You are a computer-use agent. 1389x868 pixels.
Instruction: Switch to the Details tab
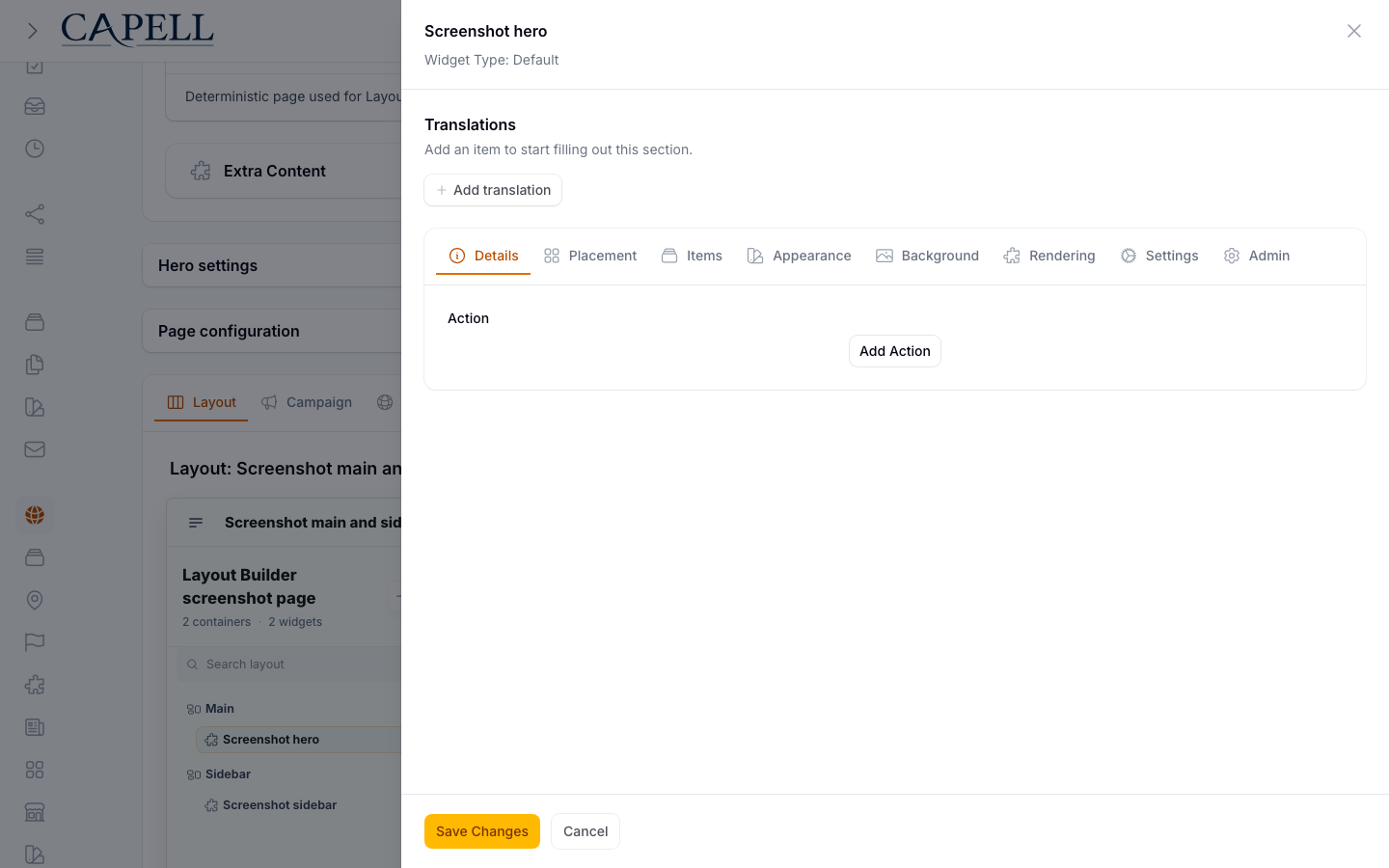pyautogui.click(x=483, y=256)
